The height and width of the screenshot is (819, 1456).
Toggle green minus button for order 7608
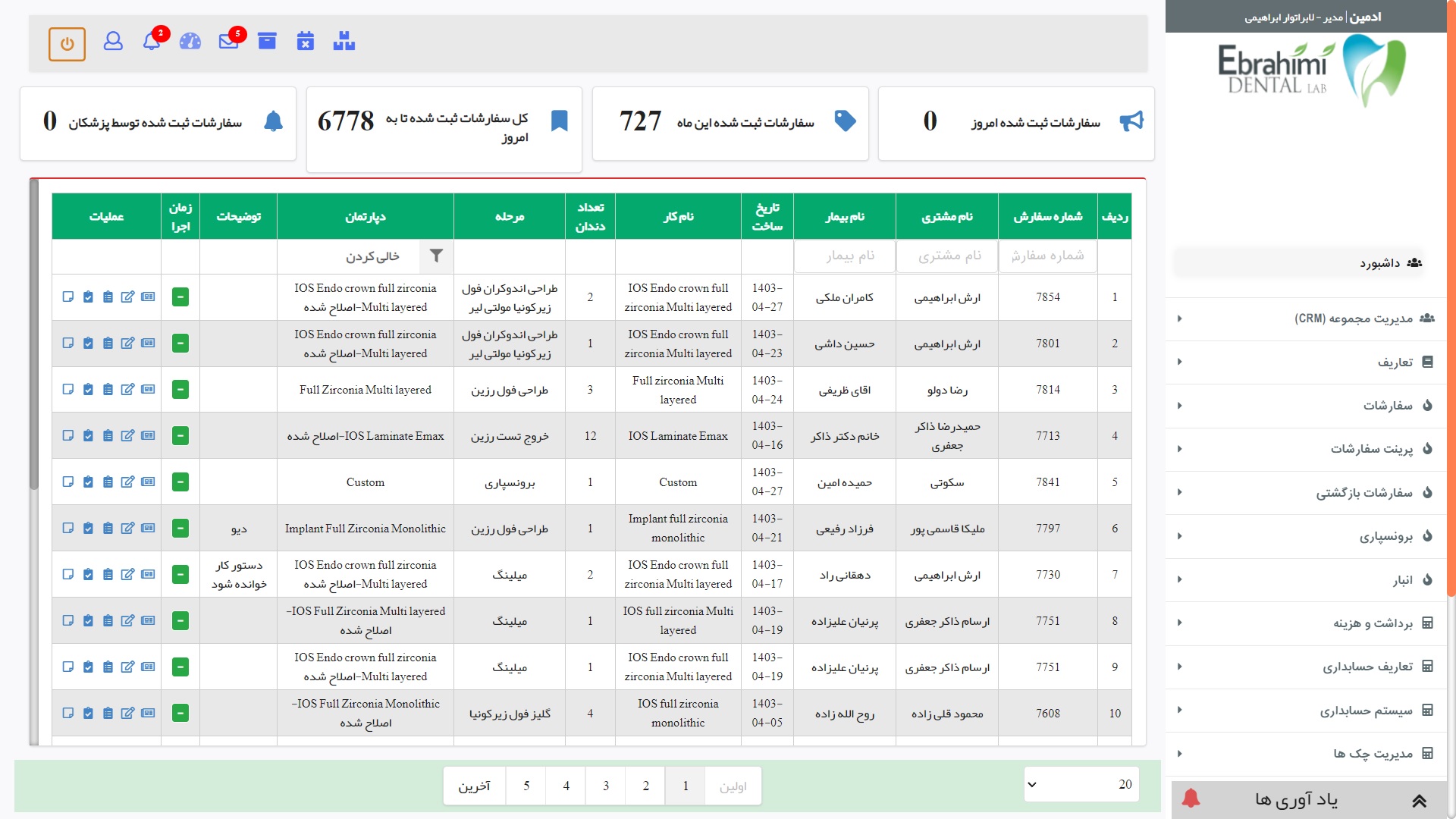click(x=180, y=714)
